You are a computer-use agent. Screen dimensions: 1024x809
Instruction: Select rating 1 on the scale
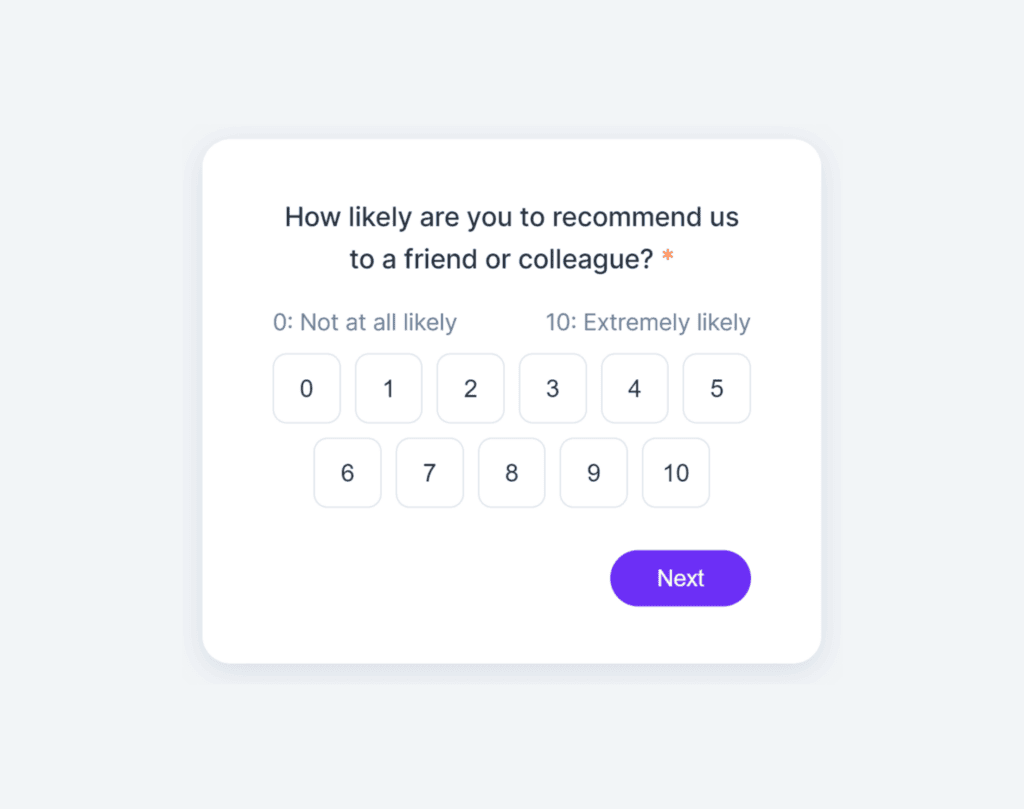388,388
